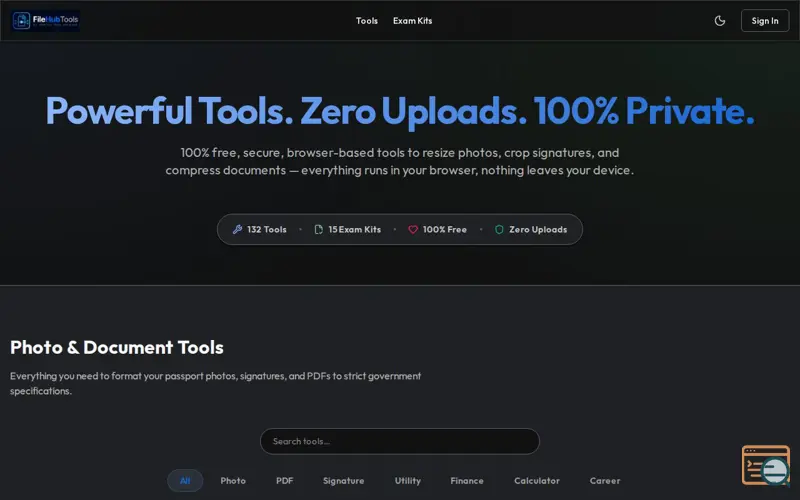800x500 pixels.
Task: Click the Photo & Document Tools heading
Action: coord(117,347)
